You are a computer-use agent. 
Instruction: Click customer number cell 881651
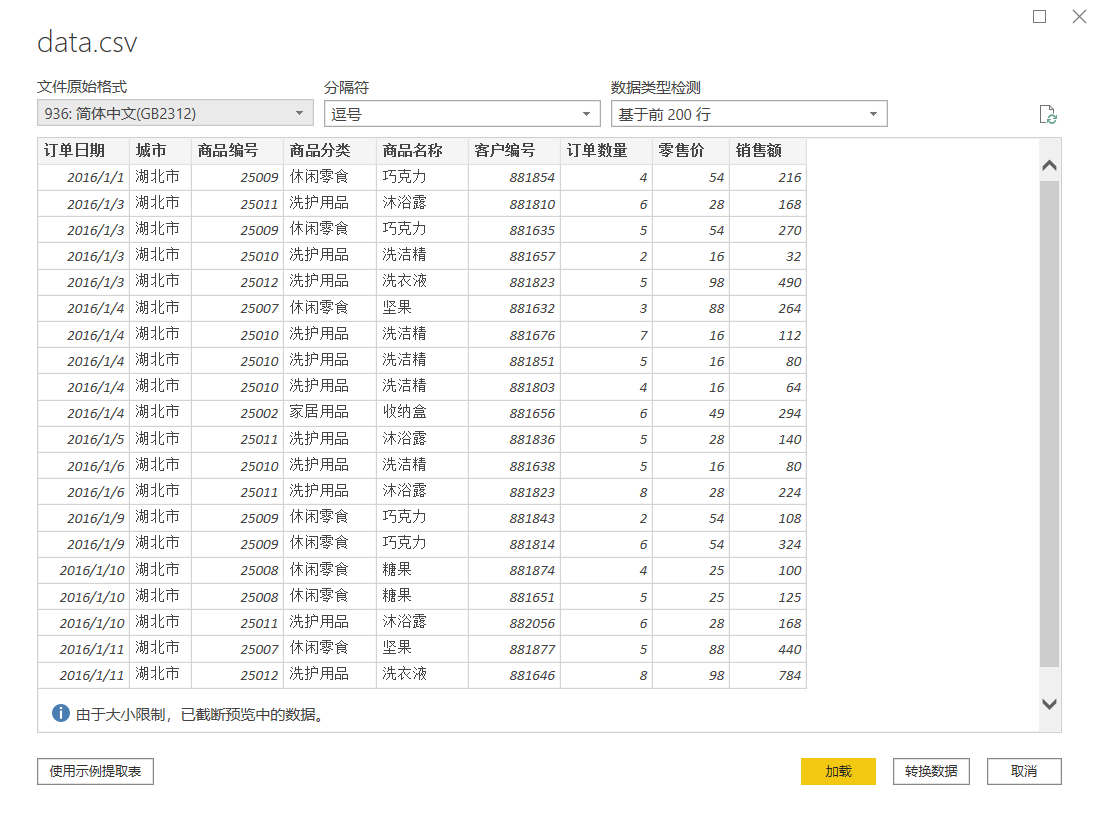click(x=514, y=597)
